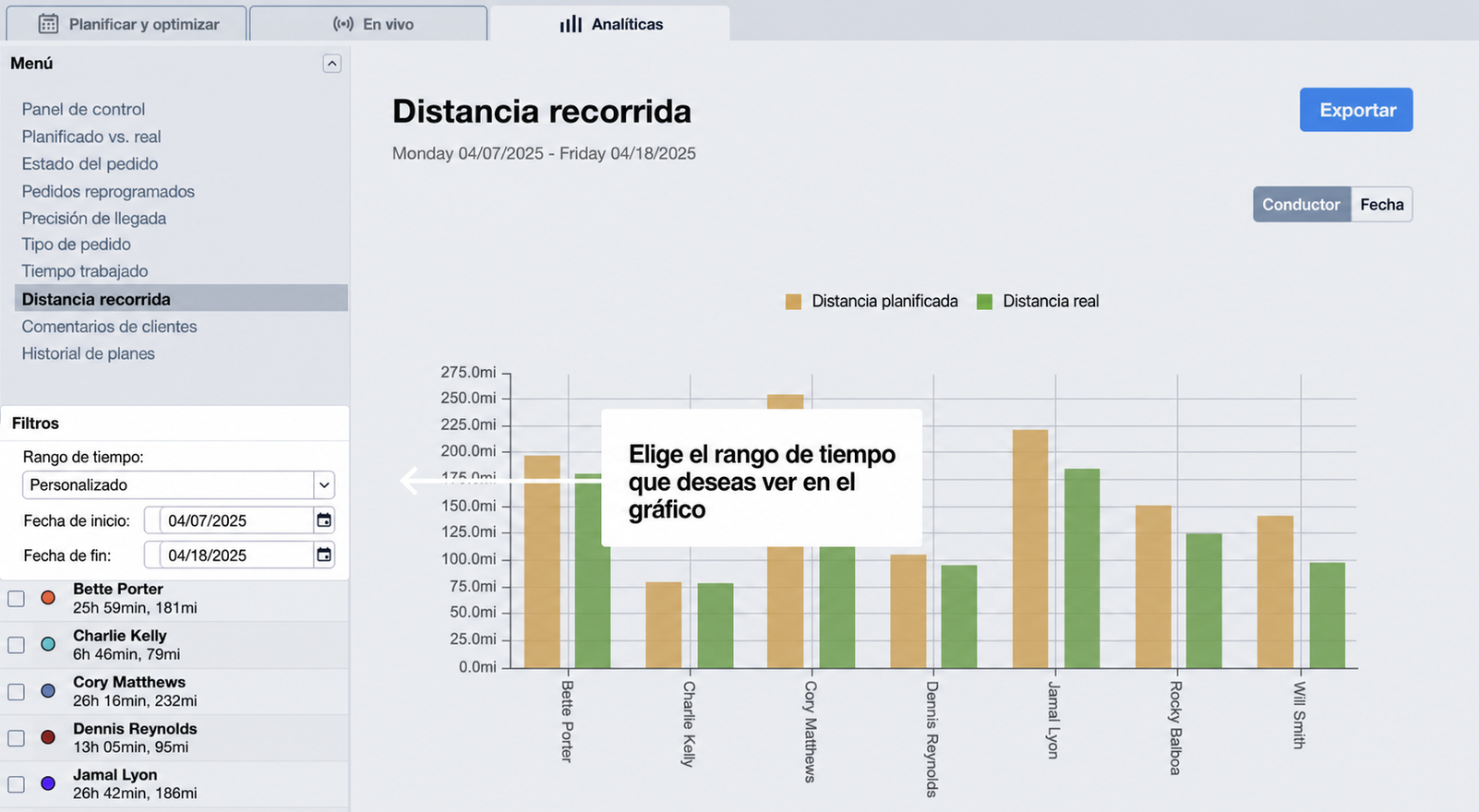View Pedidos reprogramados
This screenshot has height=812, width=1479.
click(108, 191)
